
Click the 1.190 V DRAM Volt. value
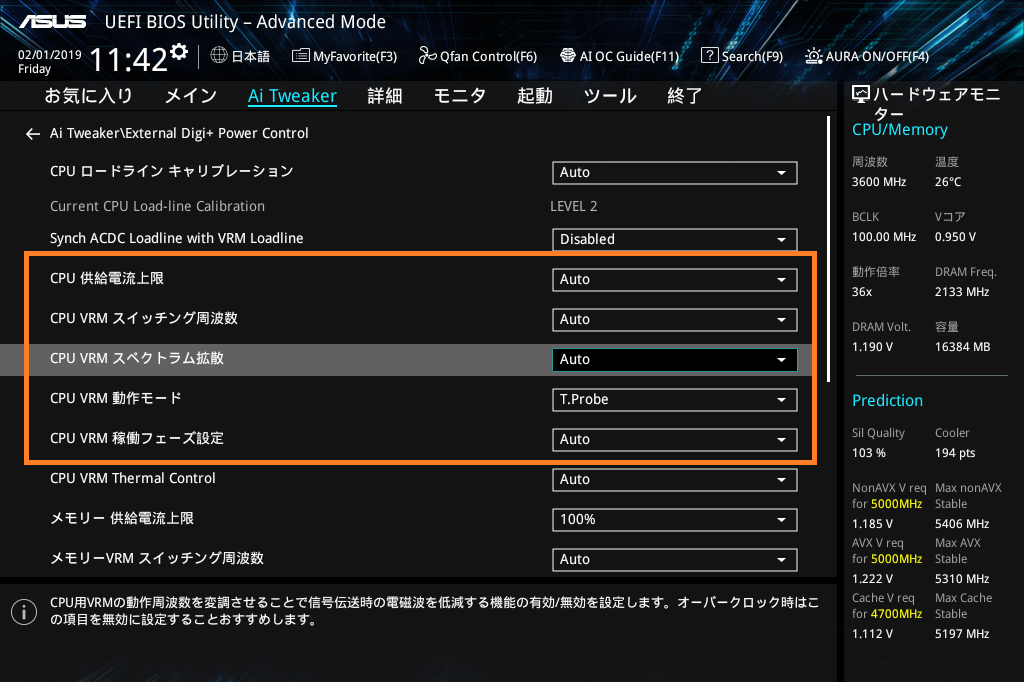(872, 347)
